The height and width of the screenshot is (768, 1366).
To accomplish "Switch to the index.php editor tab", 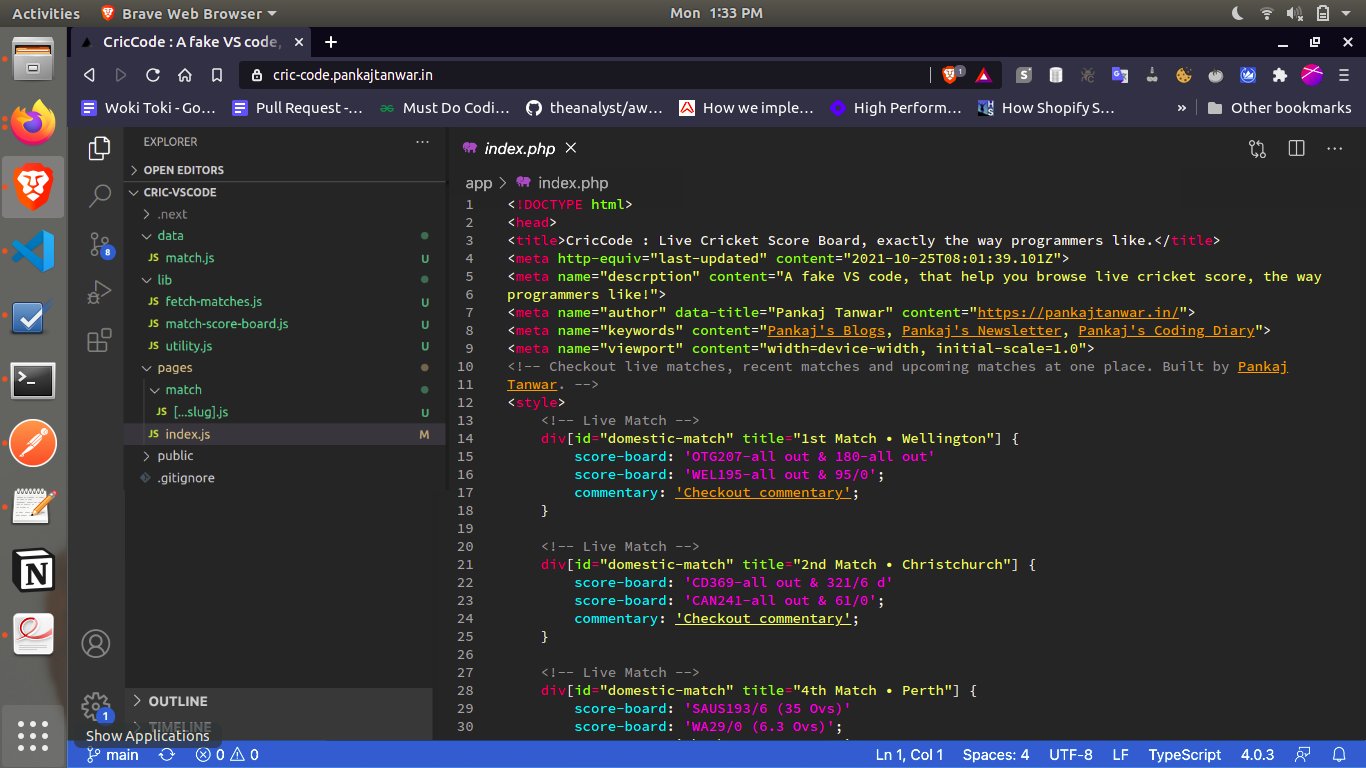I will 519,148.
